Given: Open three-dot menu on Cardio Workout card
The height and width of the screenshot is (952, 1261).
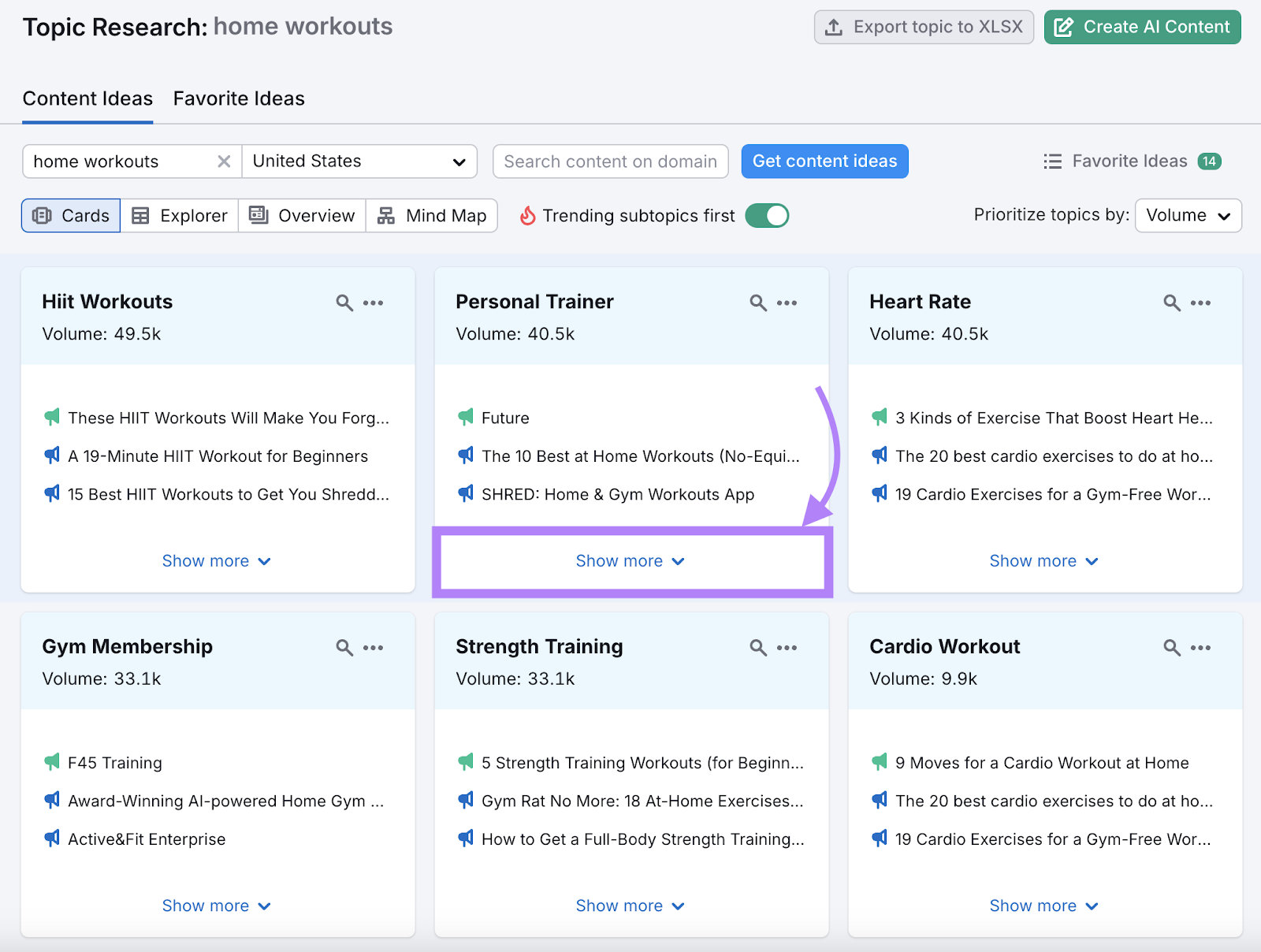Looking at the screenshot, I should [x=1200, y=648].
